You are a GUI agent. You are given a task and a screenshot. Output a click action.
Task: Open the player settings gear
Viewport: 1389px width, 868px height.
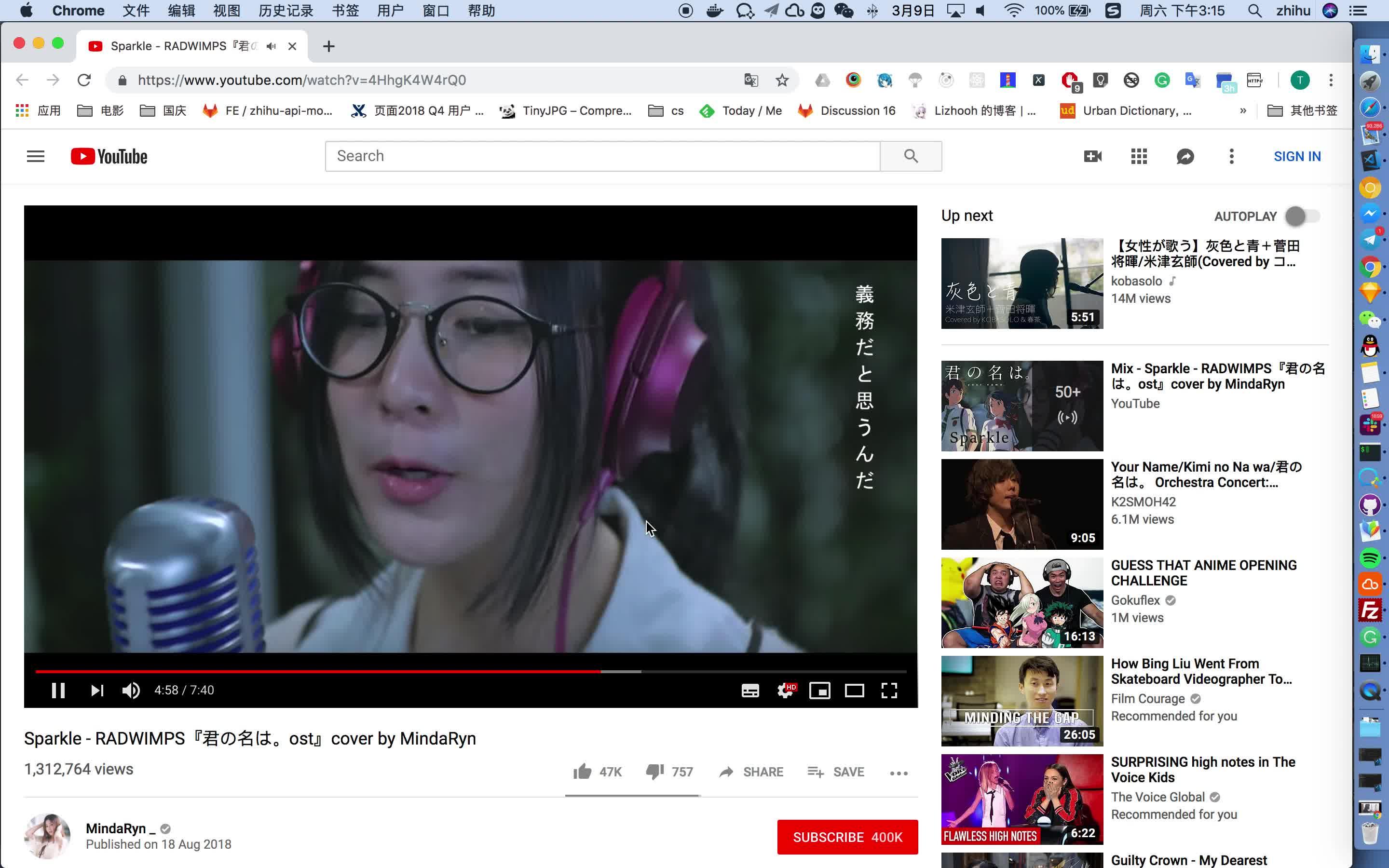(x=785, y=690)
